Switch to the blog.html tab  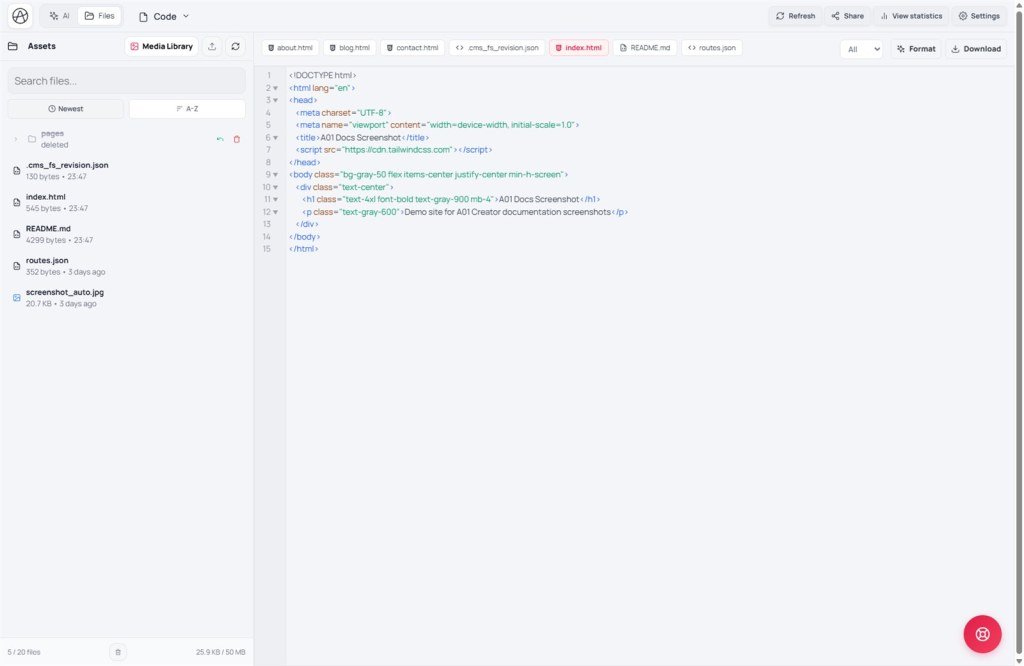click(x=349, y=48)
